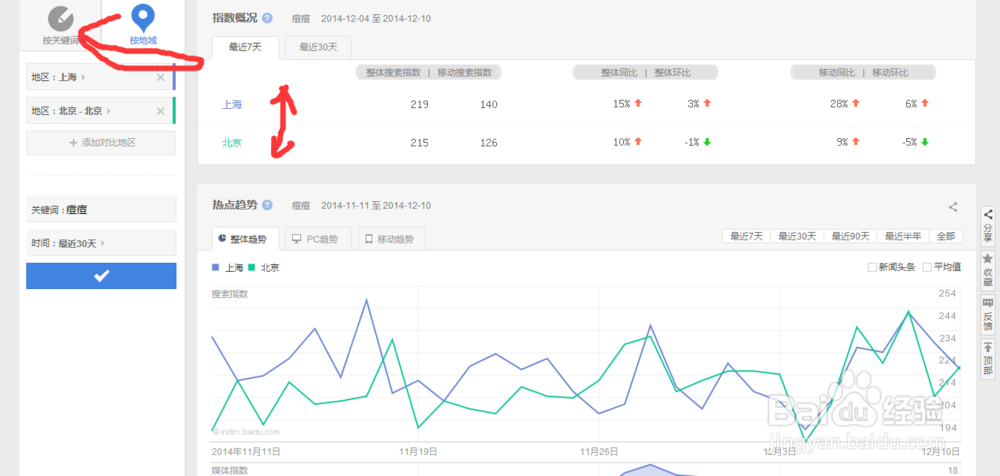Click the 移动环比 column header
This screenshot has height=476, width=1000.
pyautogui.click(x=890, y=72)
